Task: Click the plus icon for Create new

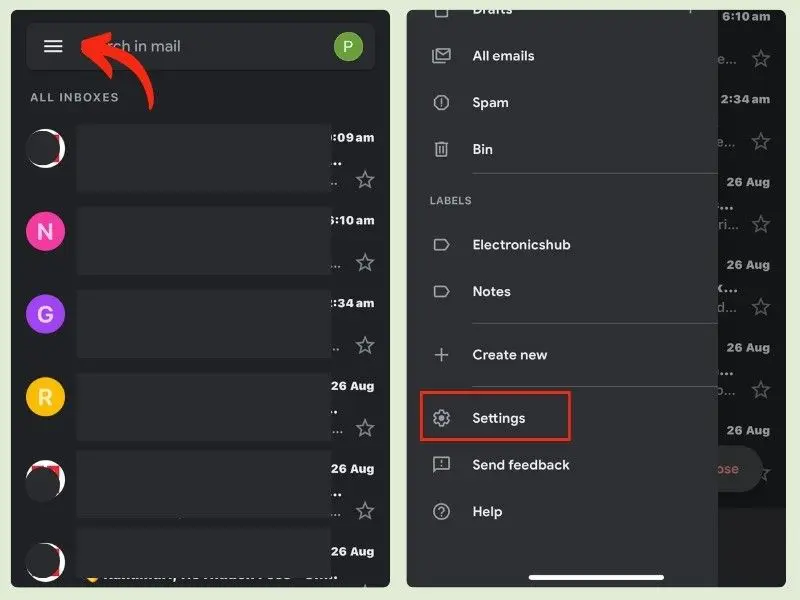Action: coord(441,355)
